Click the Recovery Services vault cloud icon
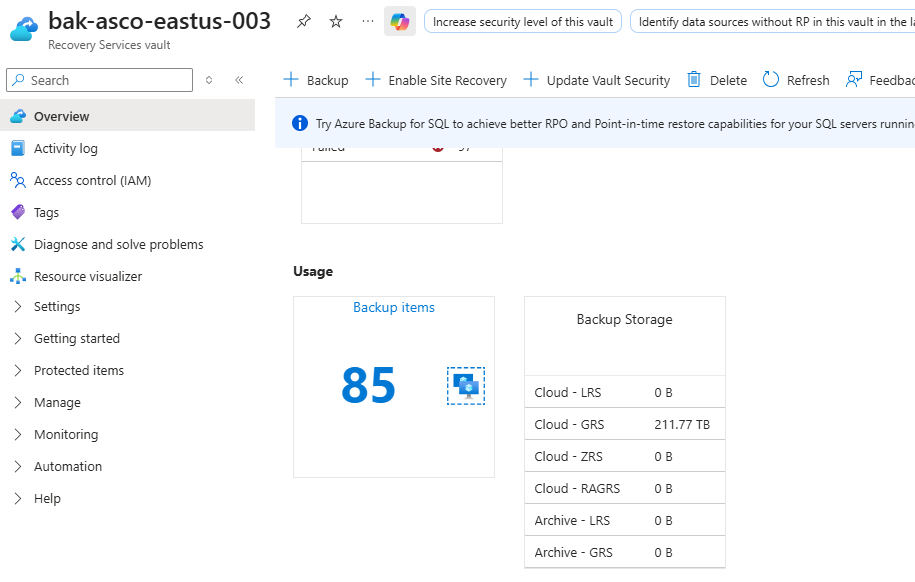This screenshot has width=915, height=582. [x=24, y=29]
